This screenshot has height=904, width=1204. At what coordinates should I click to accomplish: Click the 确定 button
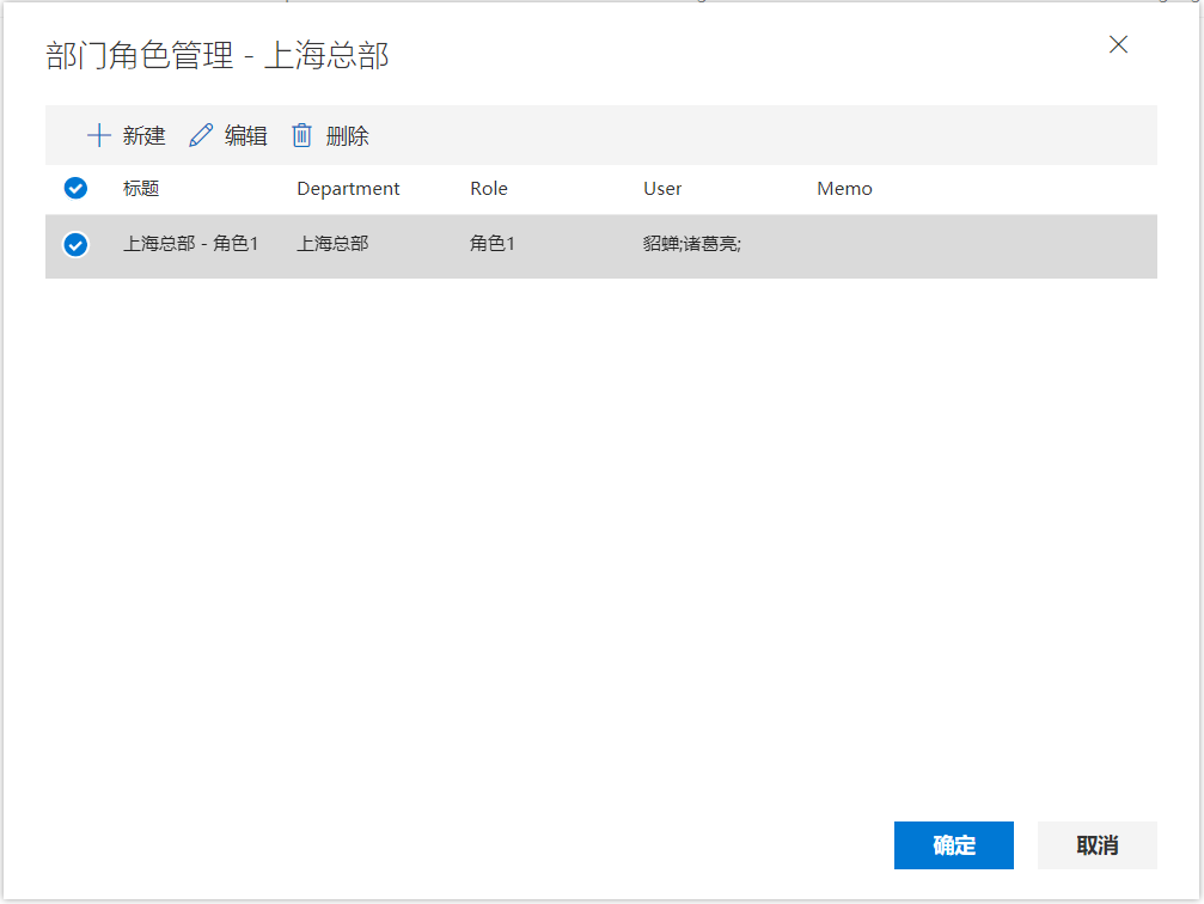pos(954,845)
